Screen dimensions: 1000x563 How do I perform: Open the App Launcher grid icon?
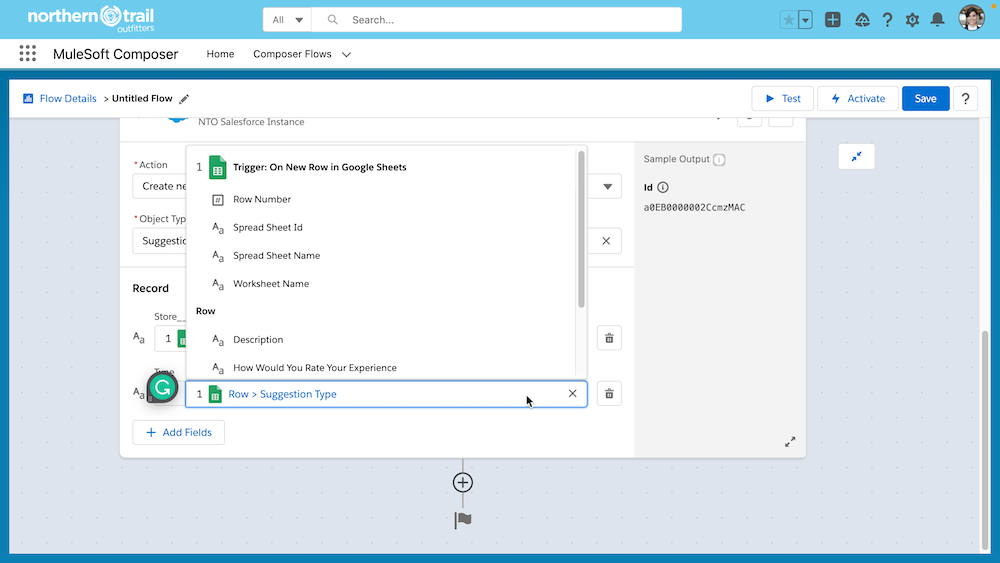click(27, 54)
